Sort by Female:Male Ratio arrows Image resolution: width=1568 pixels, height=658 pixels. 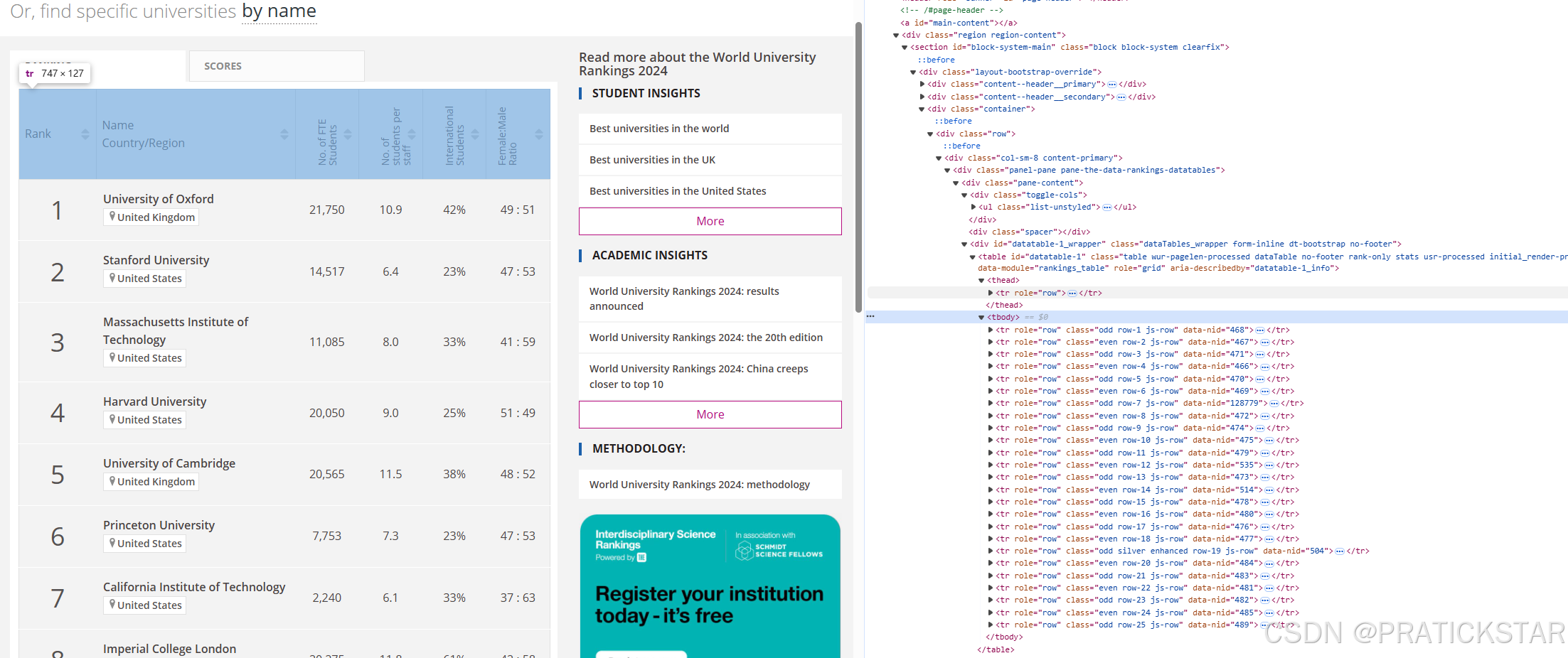[539, 134]
